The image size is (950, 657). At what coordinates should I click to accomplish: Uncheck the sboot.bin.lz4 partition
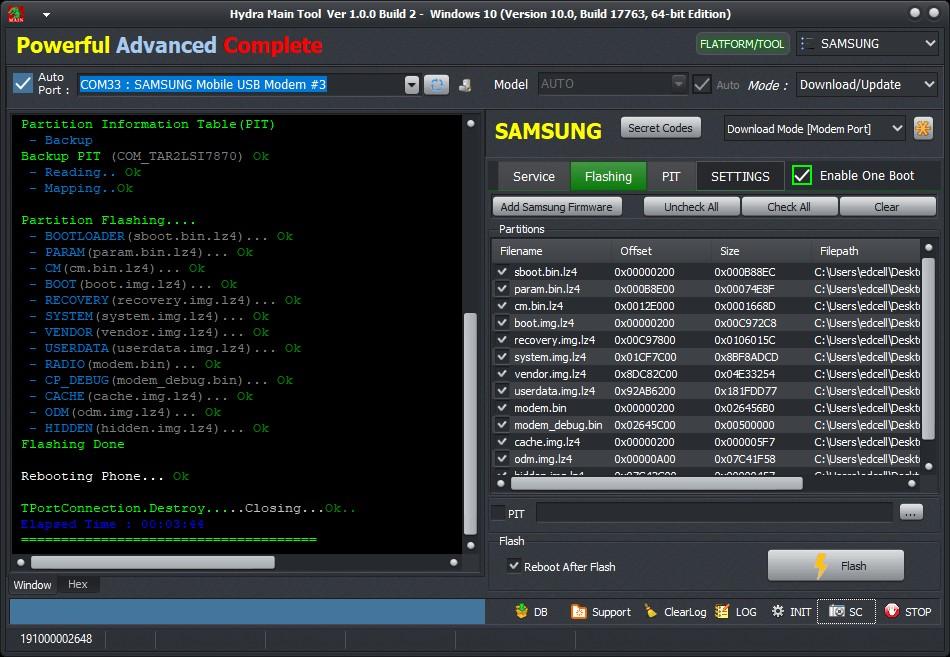[502, 272]
